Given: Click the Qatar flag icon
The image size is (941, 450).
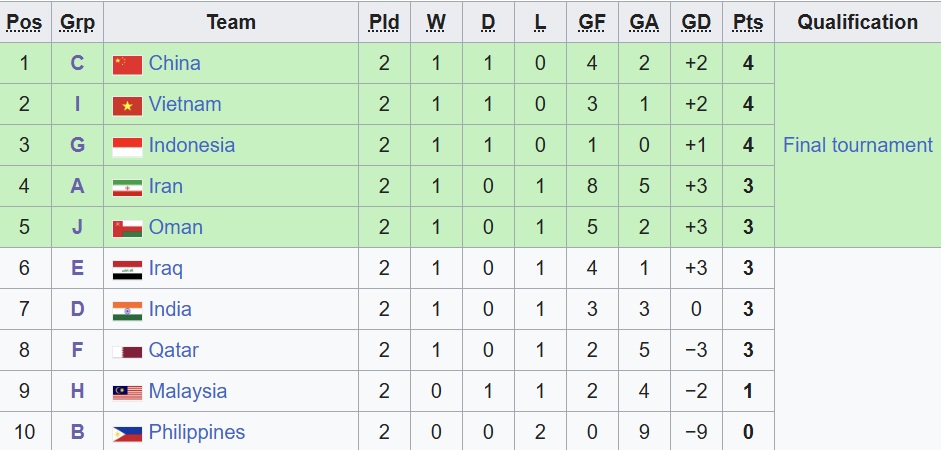Looking at the screenshot, I should tap(127, 352).
